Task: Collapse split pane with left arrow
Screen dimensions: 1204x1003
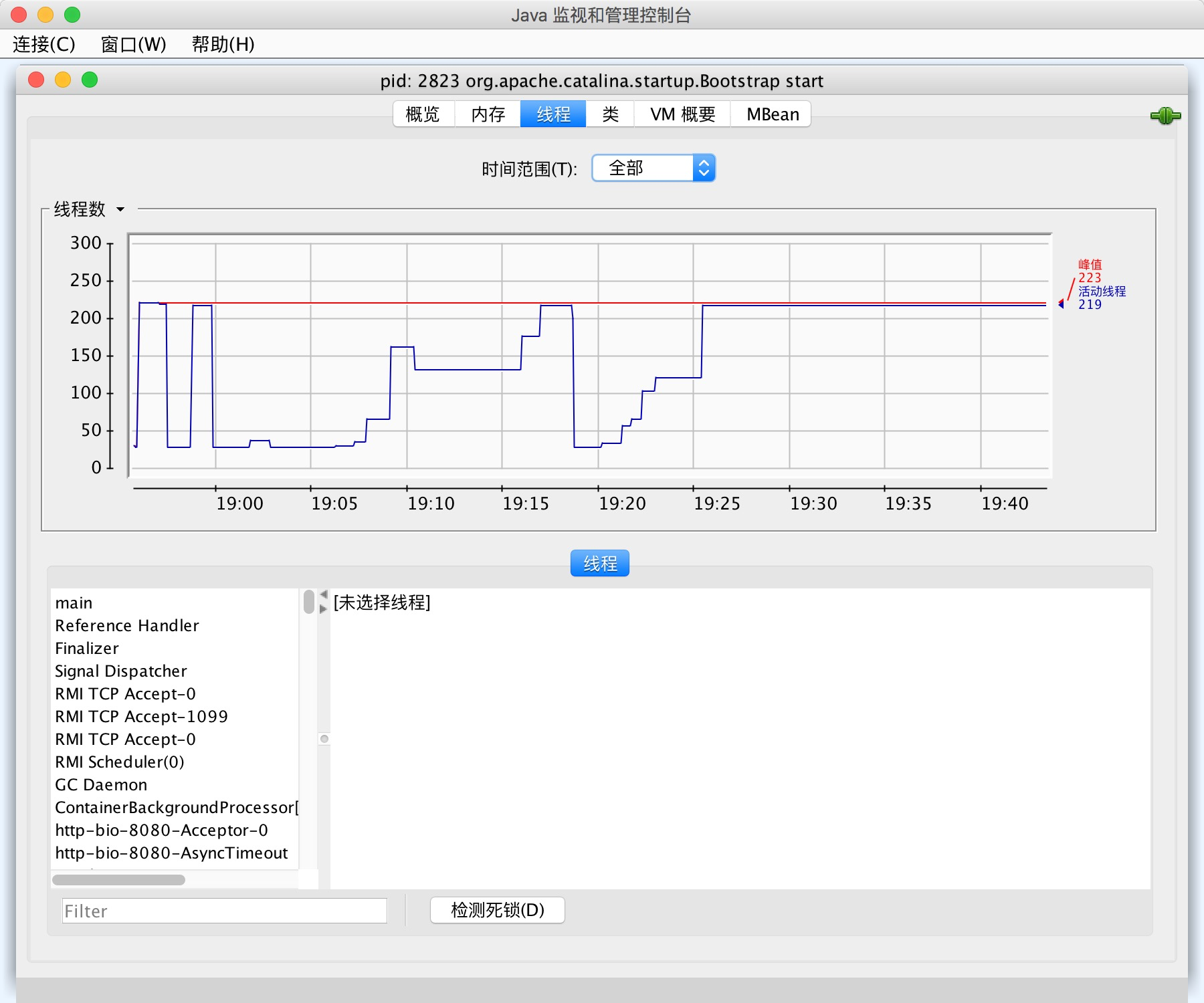Action: [x=324, y=594]
